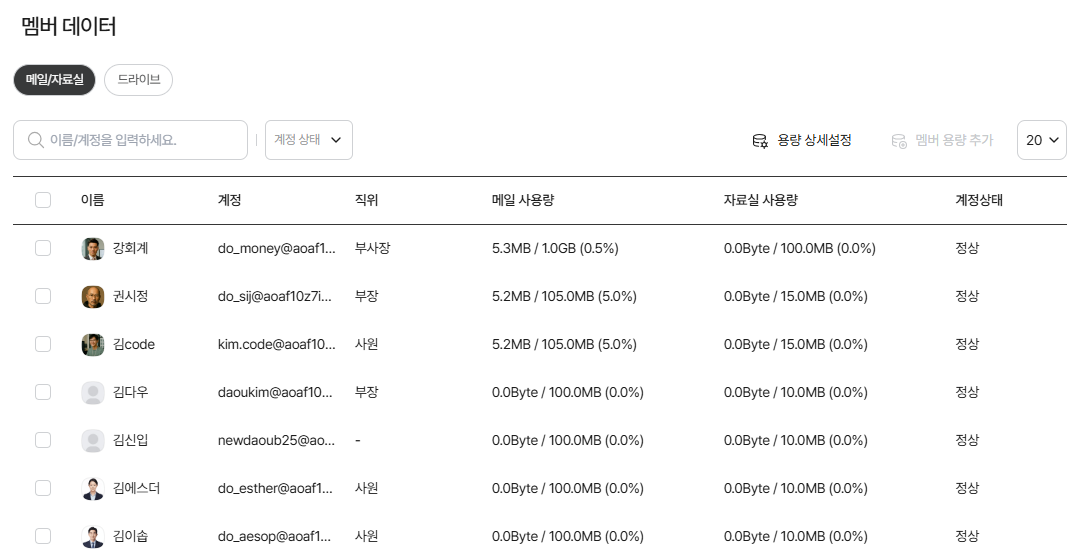Click the 메일 사용량 column header
The width and height of the screenshot is (1080, 555).
(x=523, y=200)
